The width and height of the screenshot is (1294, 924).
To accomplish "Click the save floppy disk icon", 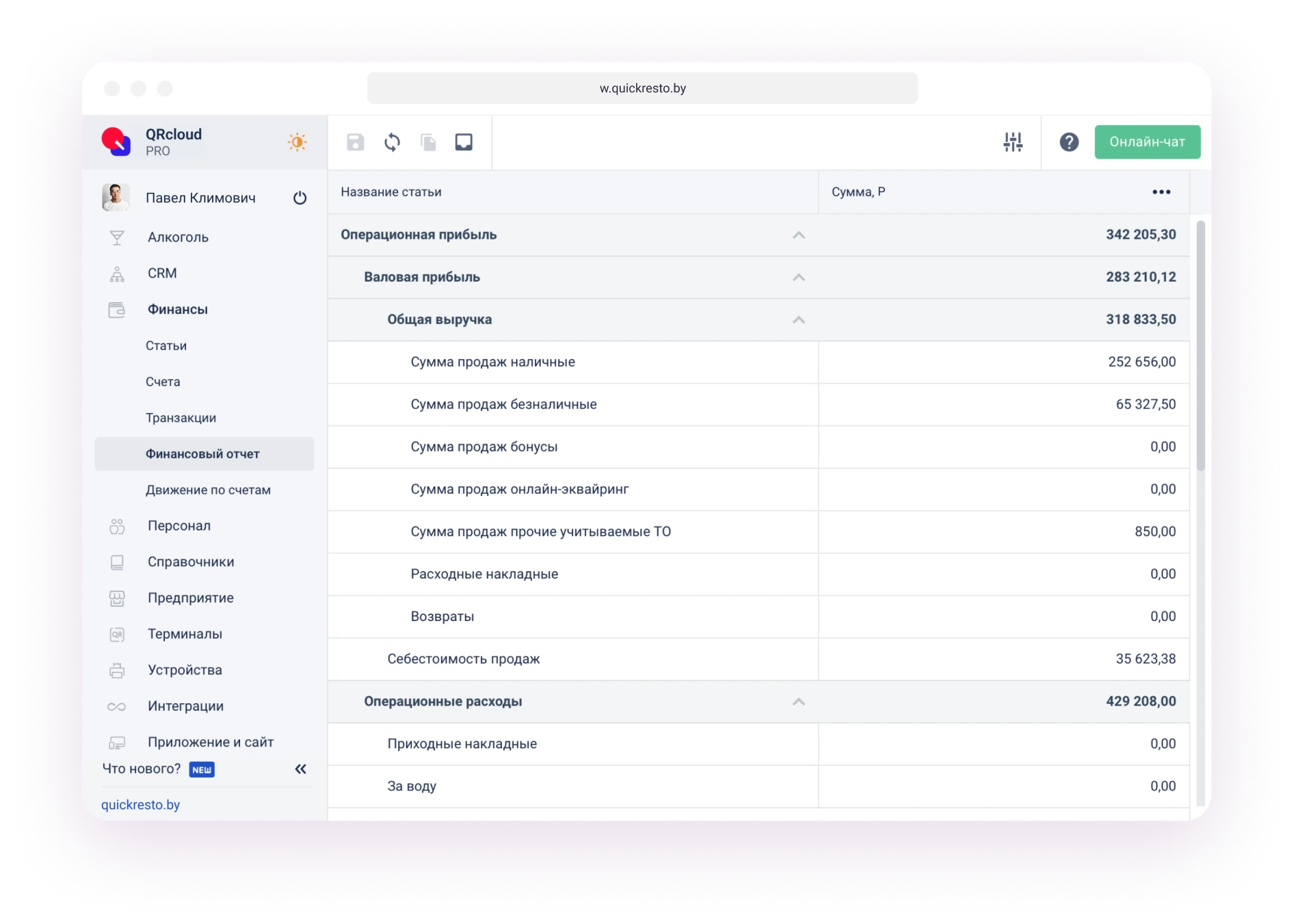I will pos(355,142).
